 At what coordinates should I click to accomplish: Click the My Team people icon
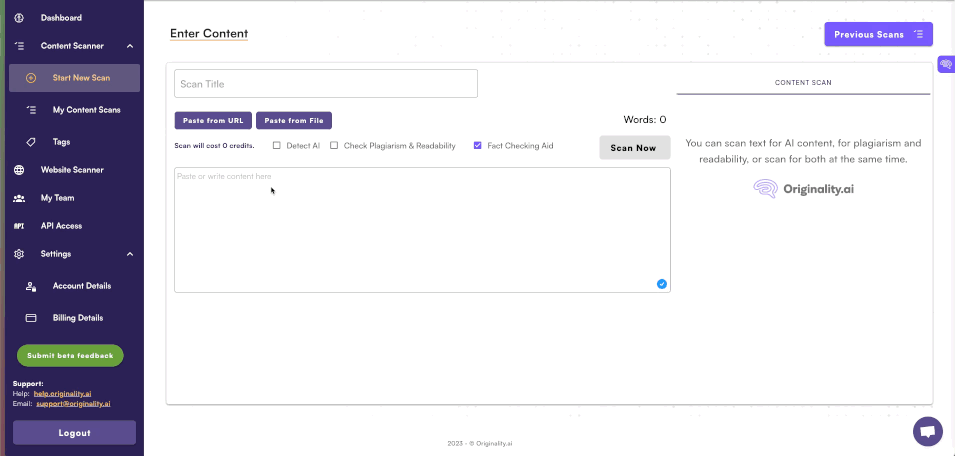coord(19,198)
